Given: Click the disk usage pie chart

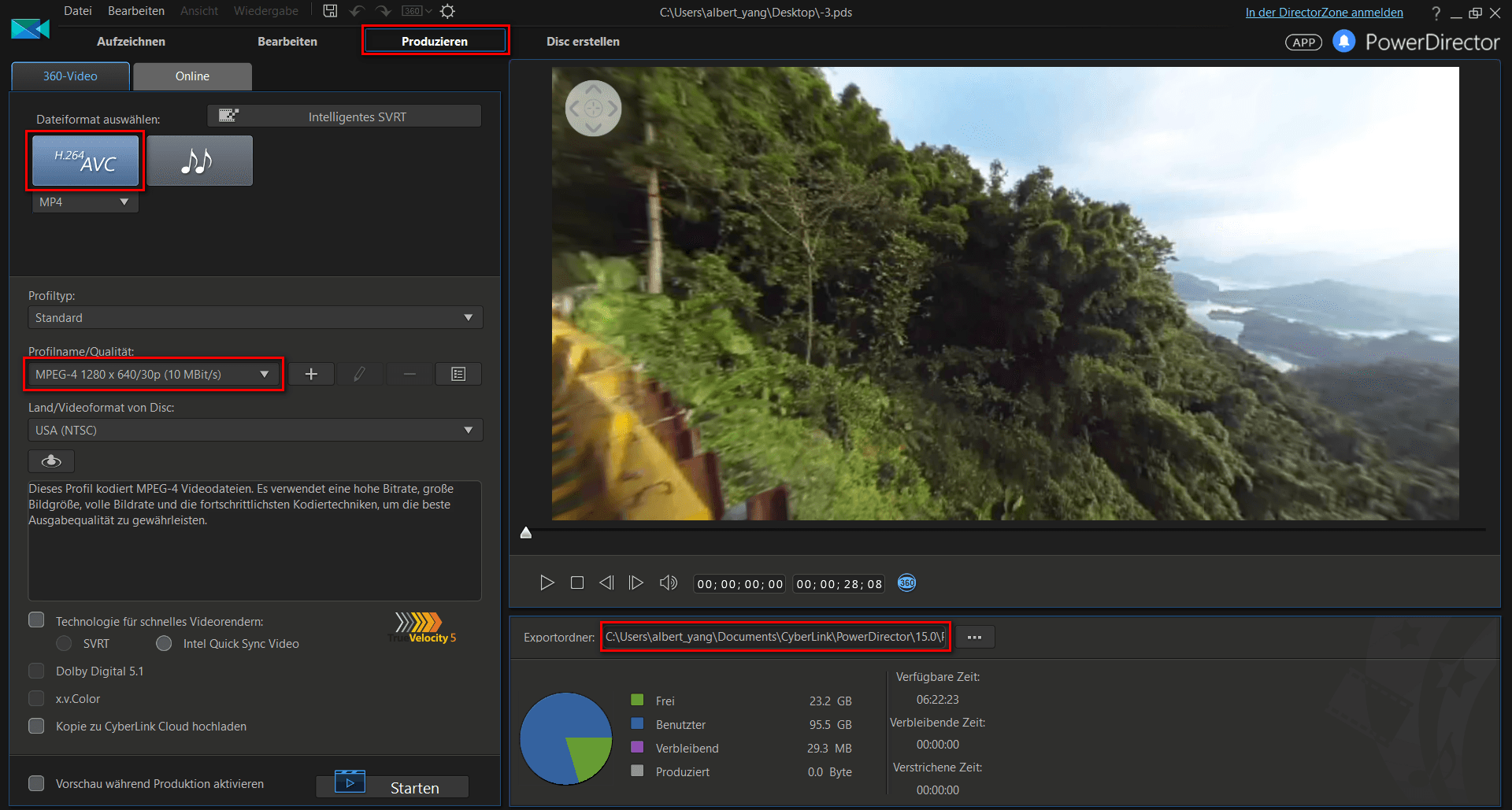Looking at the screenshot, I should [x=566, y=738].
